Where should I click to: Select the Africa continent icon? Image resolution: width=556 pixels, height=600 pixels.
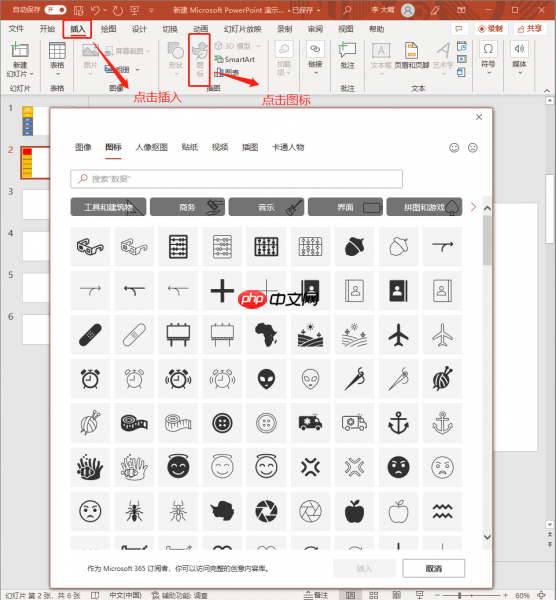click(x=266, y=334)
